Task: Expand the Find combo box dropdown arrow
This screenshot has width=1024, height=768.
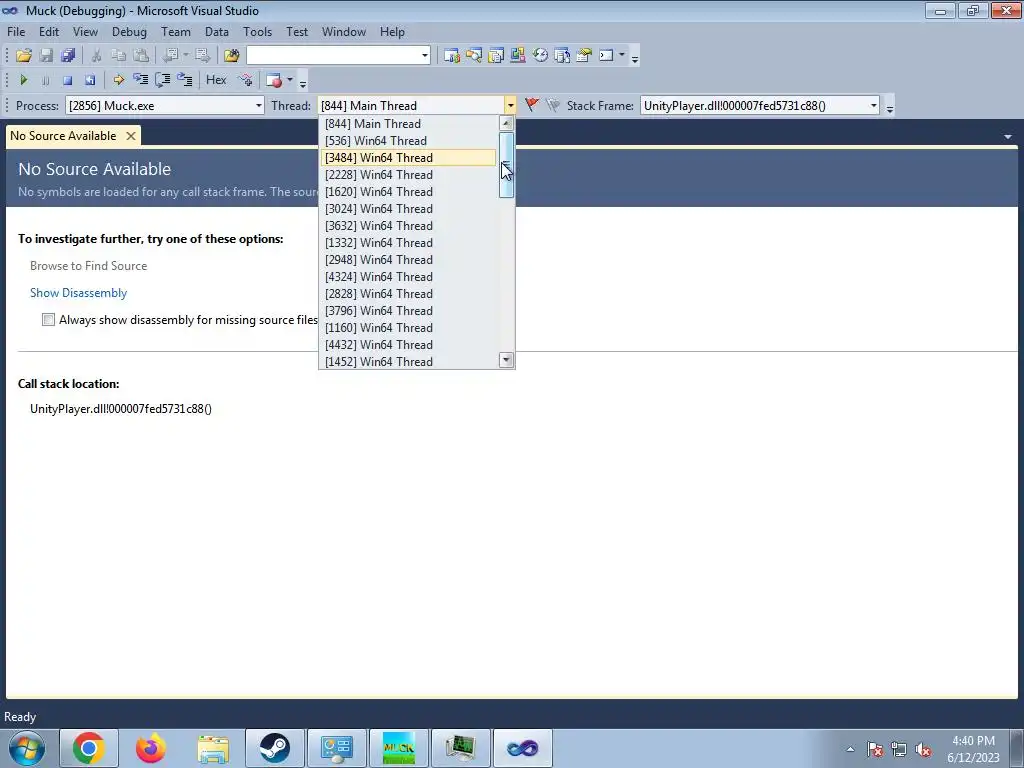Action: 424,56
